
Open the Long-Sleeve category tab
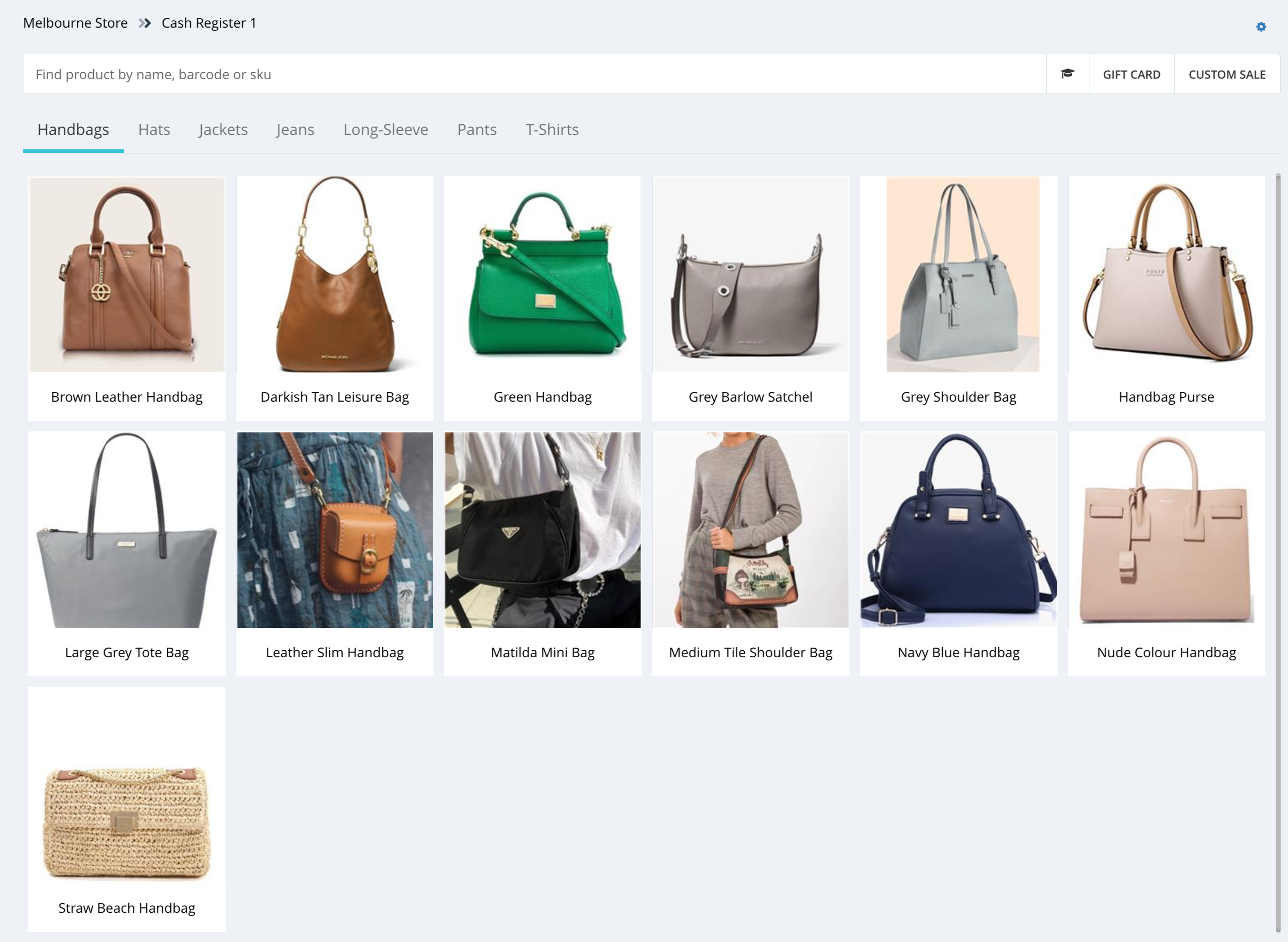385,130
